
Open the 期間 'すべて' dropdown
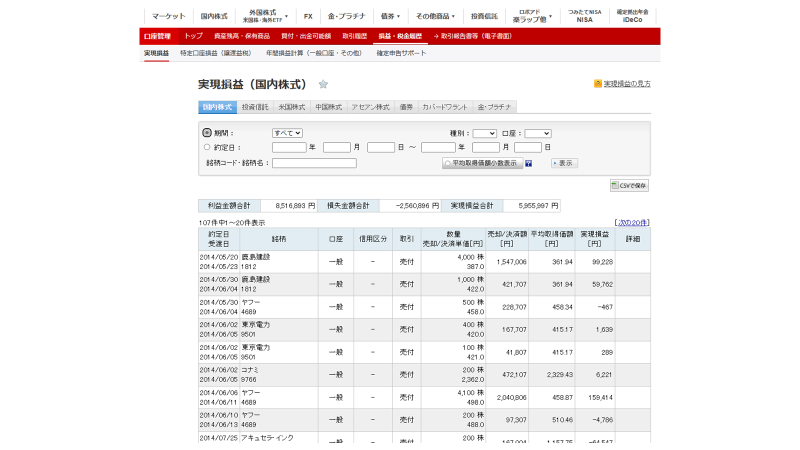tap(287, 133)
